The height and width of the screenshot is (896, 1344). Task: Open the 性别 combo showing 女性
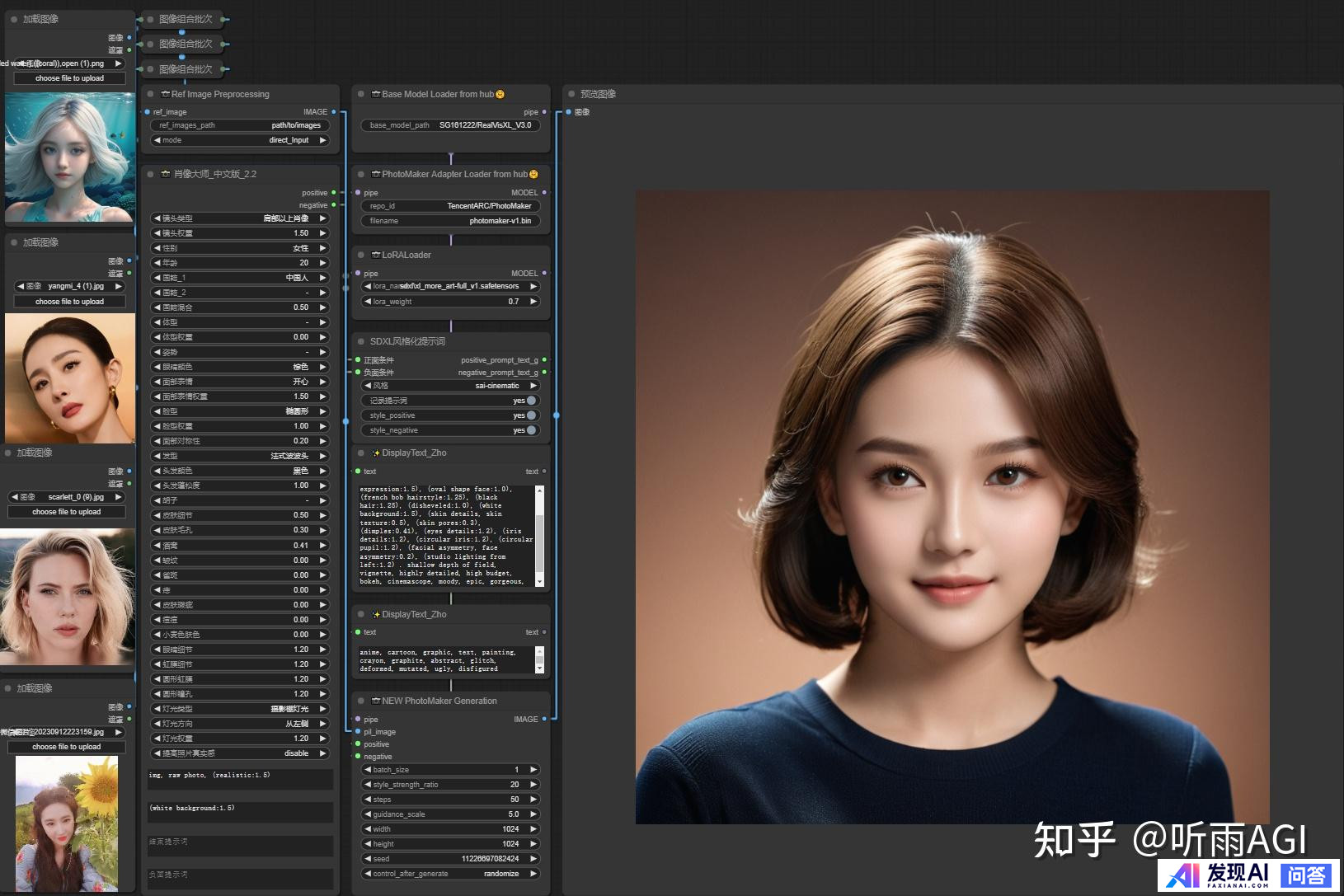coord(240,248)
